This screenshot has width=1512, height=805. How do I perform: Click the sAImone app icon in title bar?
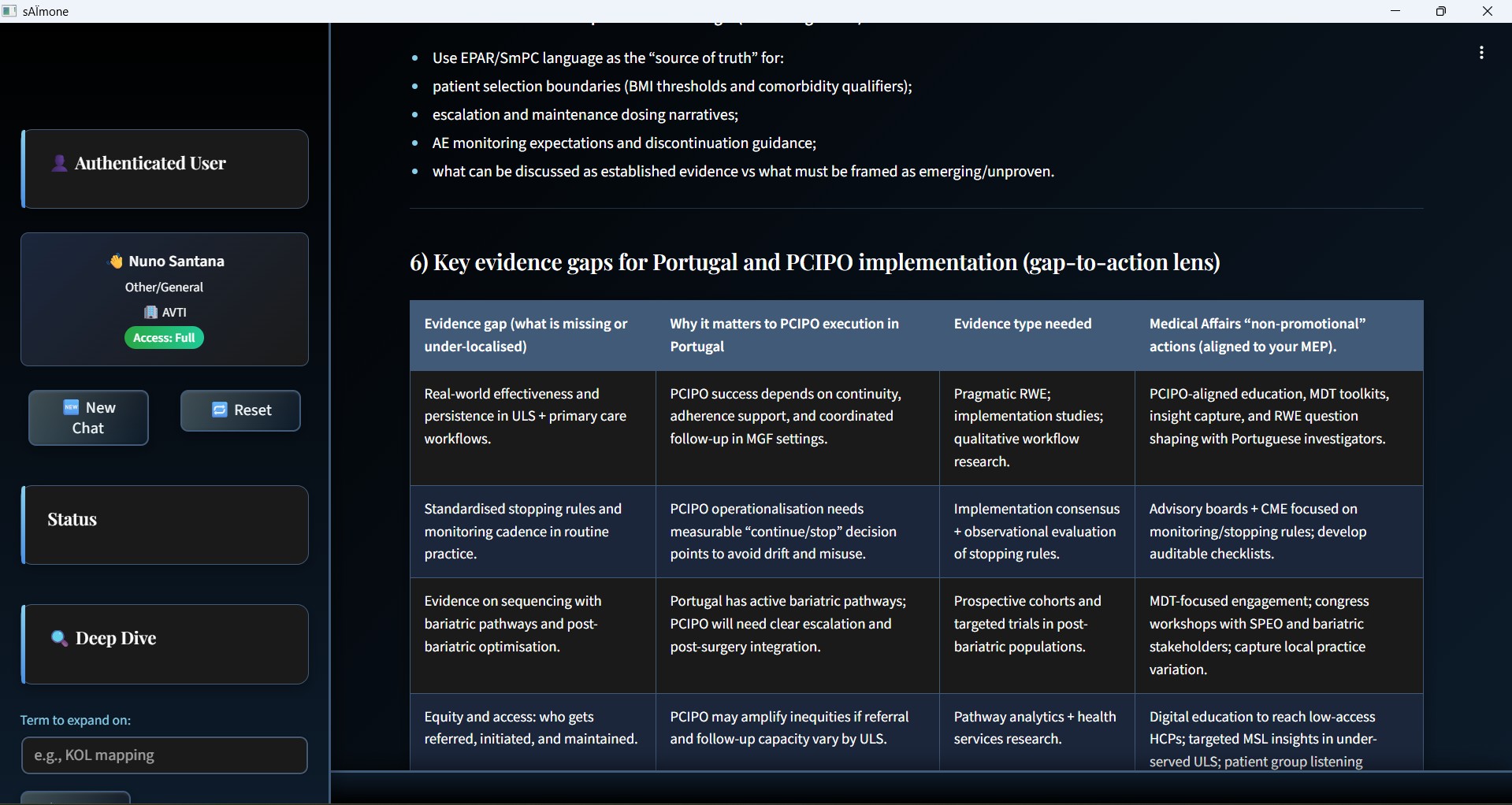coord(9,11)
